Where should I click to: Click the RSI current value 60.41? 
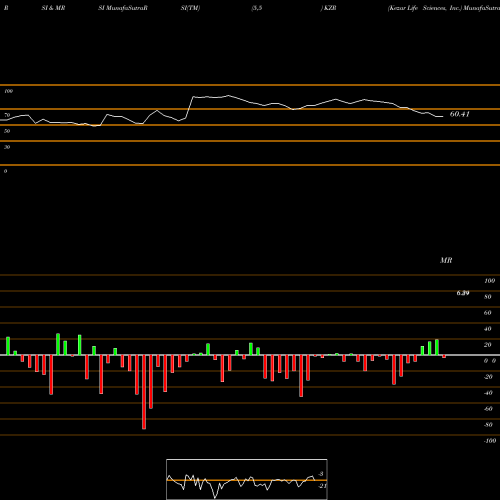coord(460,114)
